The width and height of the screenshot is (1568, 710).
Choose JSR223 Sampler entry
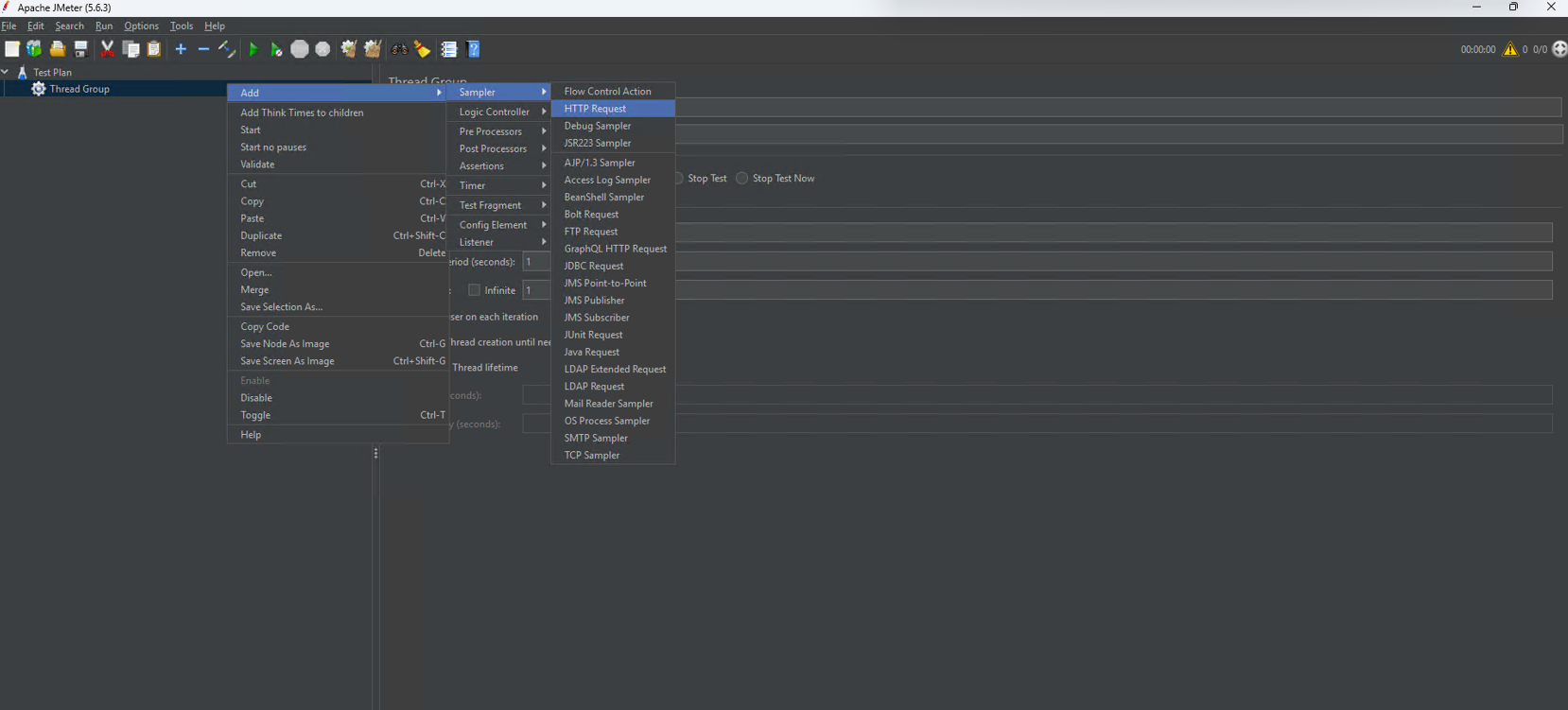[x=613, y=143]
